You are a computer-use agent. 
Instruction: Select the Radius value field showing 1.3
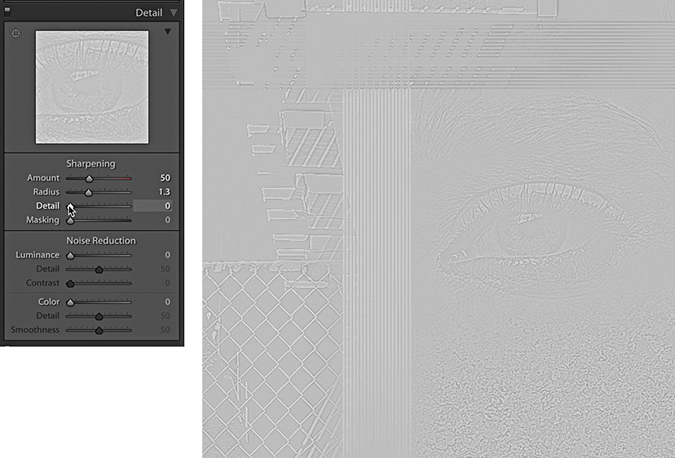pos(164,192)
